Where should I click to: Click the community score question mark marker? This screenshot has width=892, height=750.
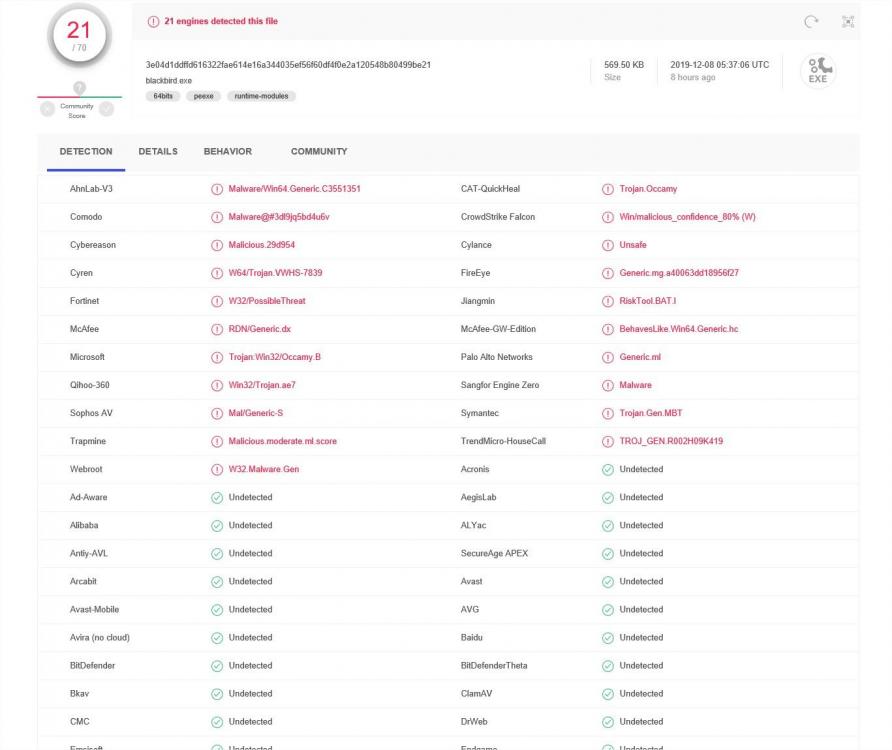pos(80,88)
